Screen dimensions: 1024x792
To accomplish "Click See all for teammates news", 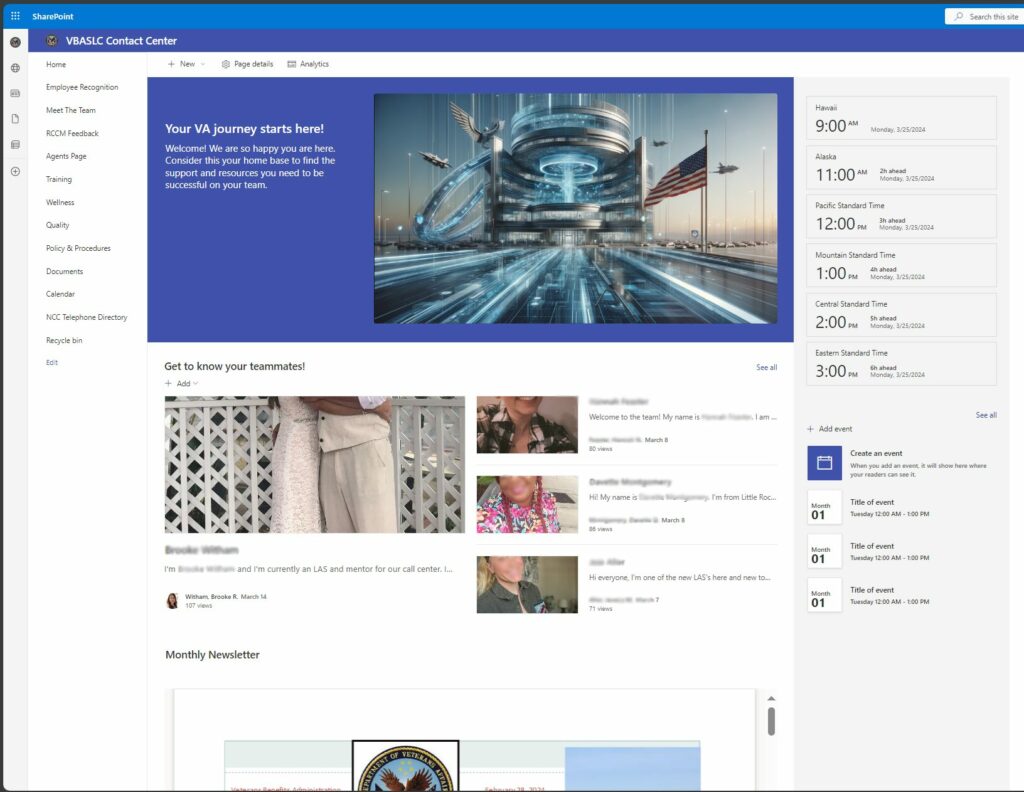I will [766, 368].
